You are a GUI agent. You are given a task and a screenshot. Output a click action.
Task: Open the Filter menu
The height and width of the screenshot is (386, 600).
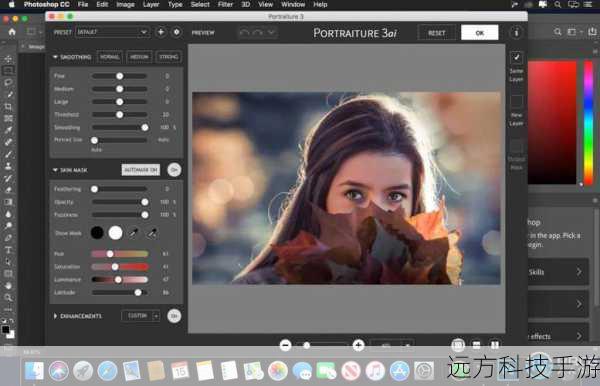(x=225, y=5)
